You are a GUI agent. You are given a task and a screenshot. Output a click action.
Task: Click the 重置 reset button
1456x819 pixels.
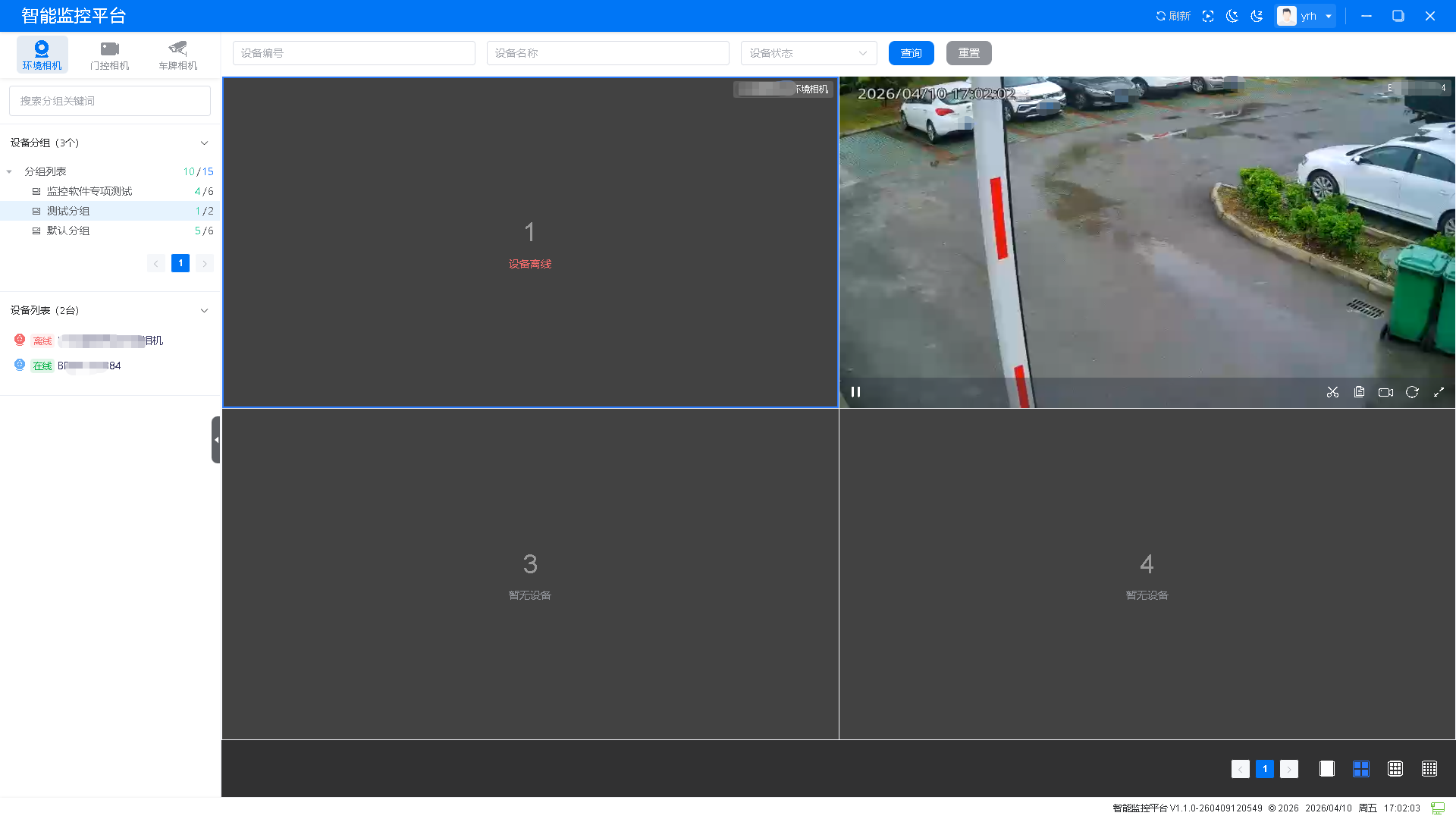[968, 53]
